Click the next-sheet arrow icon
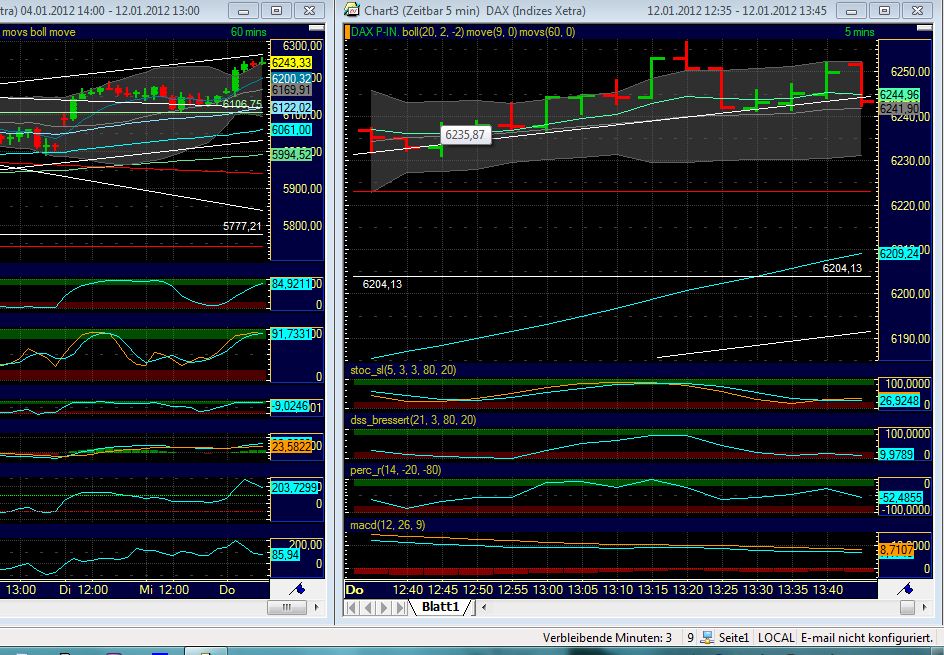The height and width of the screenshot is (655, 944). 384,607
